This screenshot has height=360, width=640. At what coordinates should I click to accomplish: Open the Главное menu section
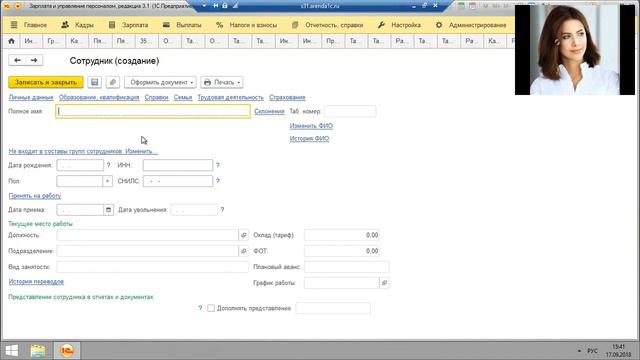(29, 25)
